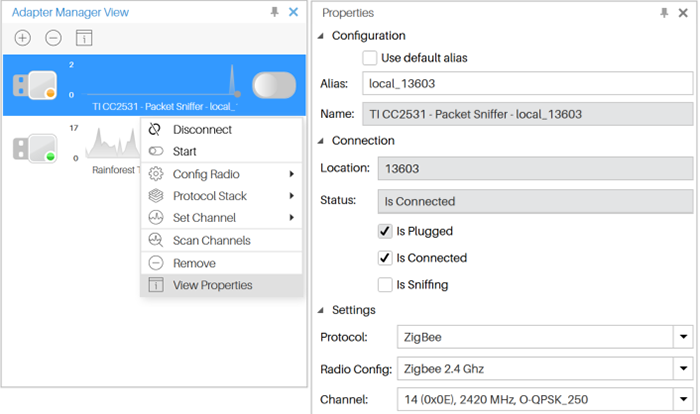
Task: Choose View Properties from the context menu
Action: 221,285
